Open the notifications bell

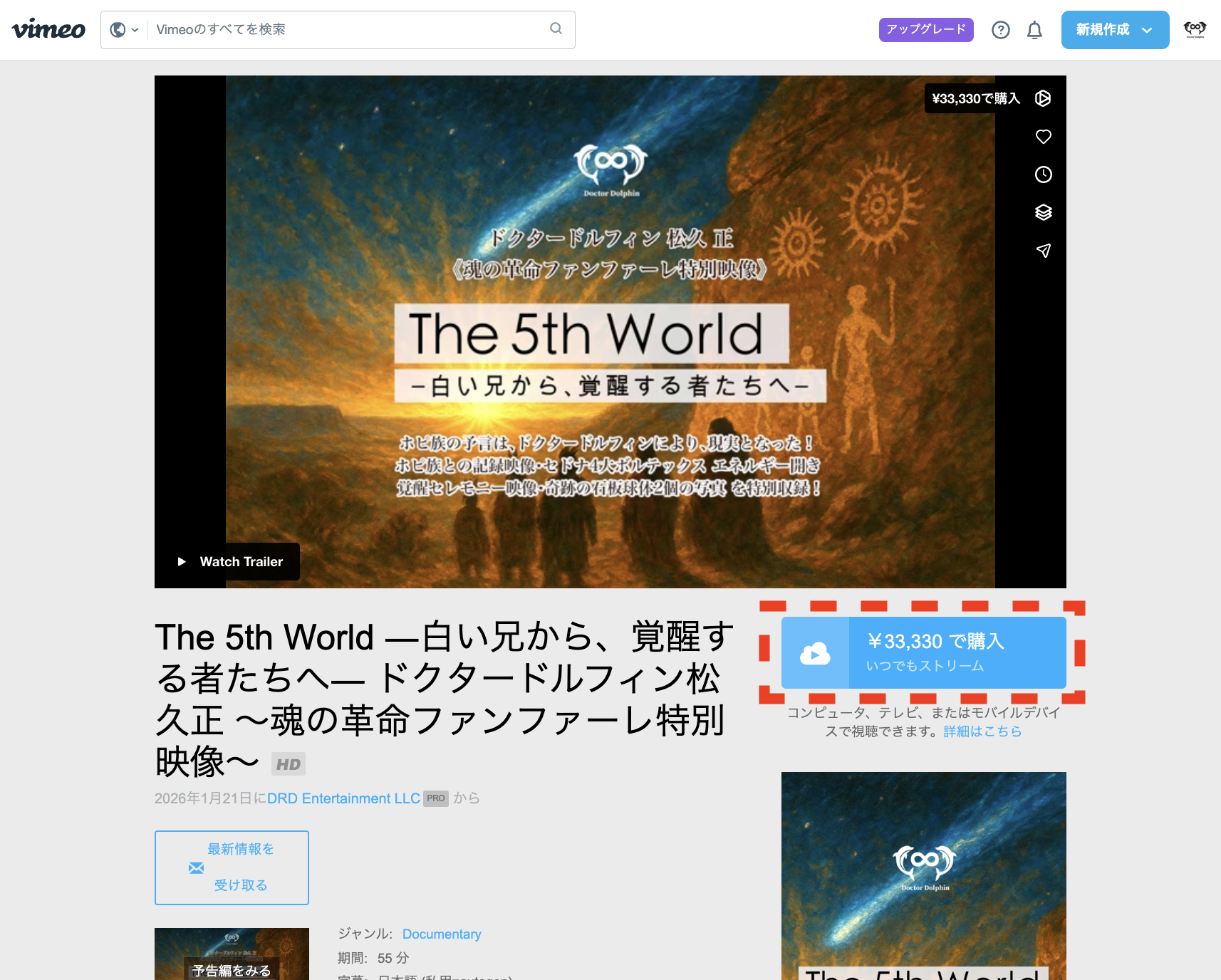1034,30
